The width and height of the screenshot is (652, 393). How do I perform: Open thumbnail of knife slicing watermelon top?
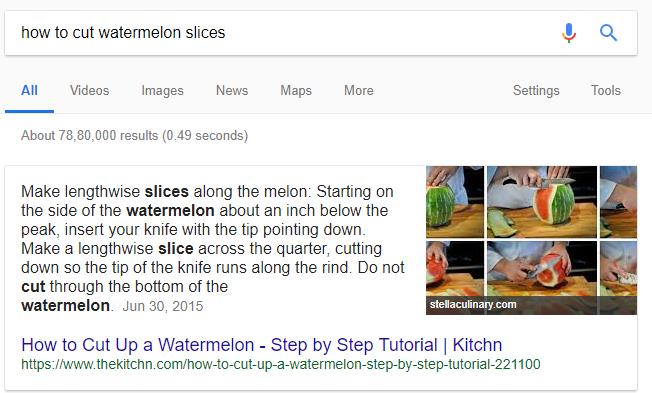click(542, 202)
